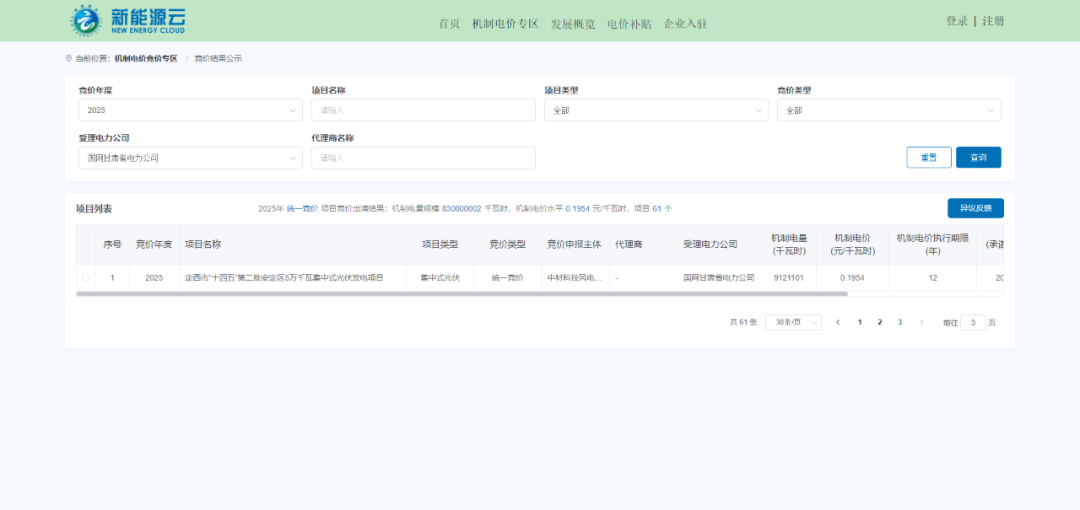This screenshot has width=1080, height=510.
Task: Select the radio button in row 1
Action: coord(85,278)
